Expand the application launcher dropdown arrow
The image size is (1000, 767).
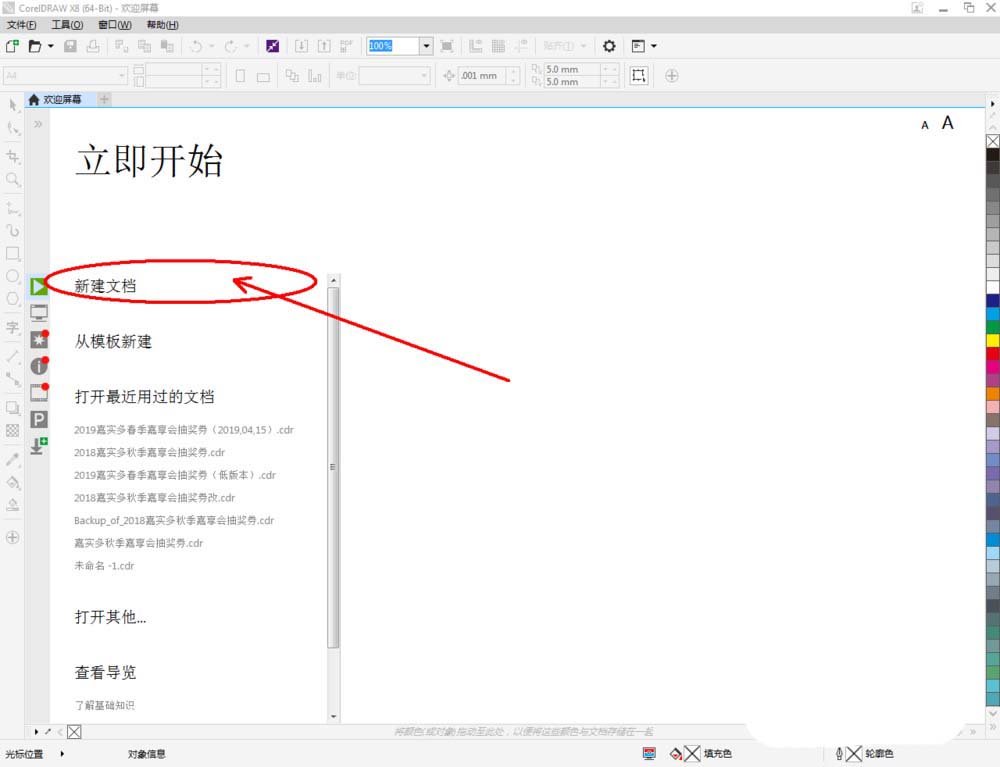654,46
